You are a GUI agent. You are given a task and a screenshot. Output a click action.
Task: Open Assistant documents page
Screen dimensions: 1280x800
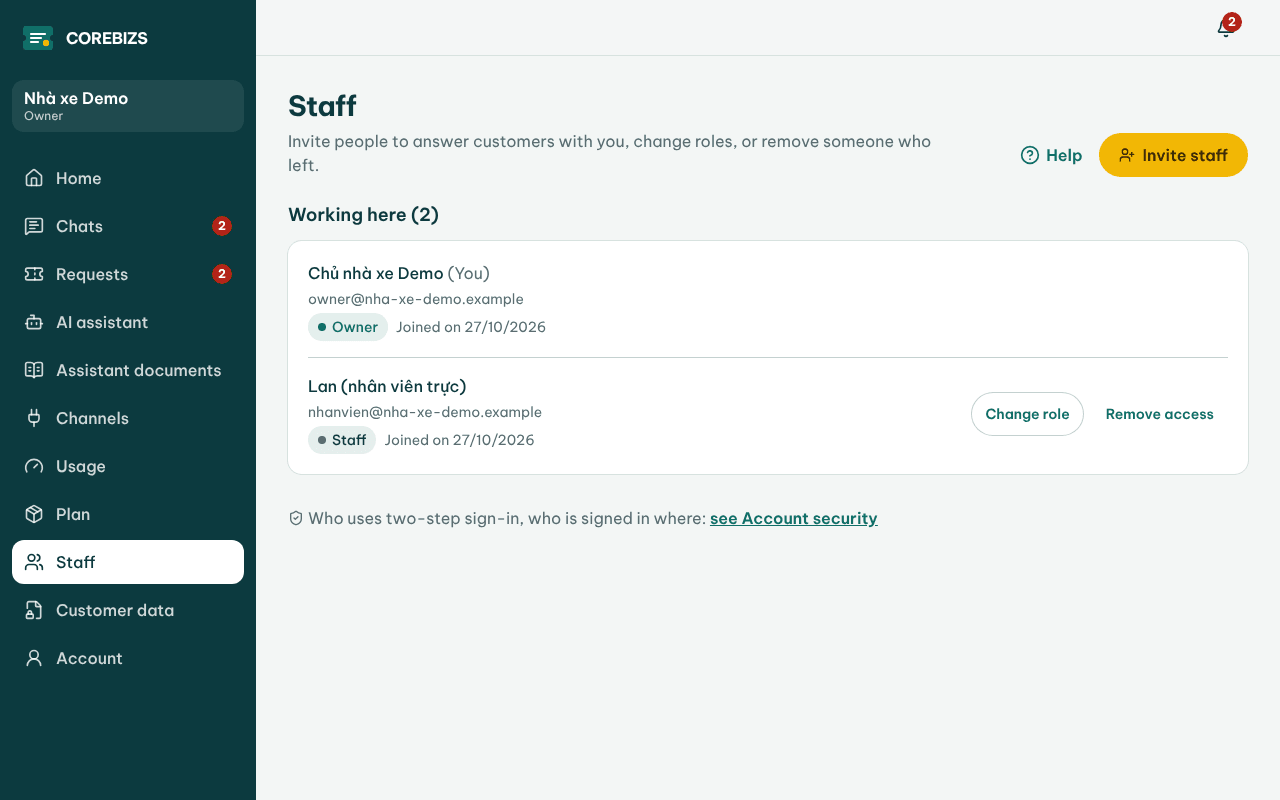pos(139,370)
